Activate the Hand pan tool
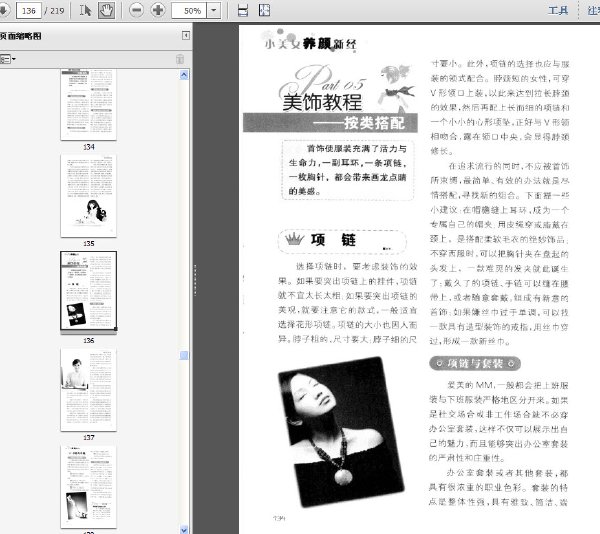Image resolution: width=600 pixels, height=534 pixels. point(106,10)
